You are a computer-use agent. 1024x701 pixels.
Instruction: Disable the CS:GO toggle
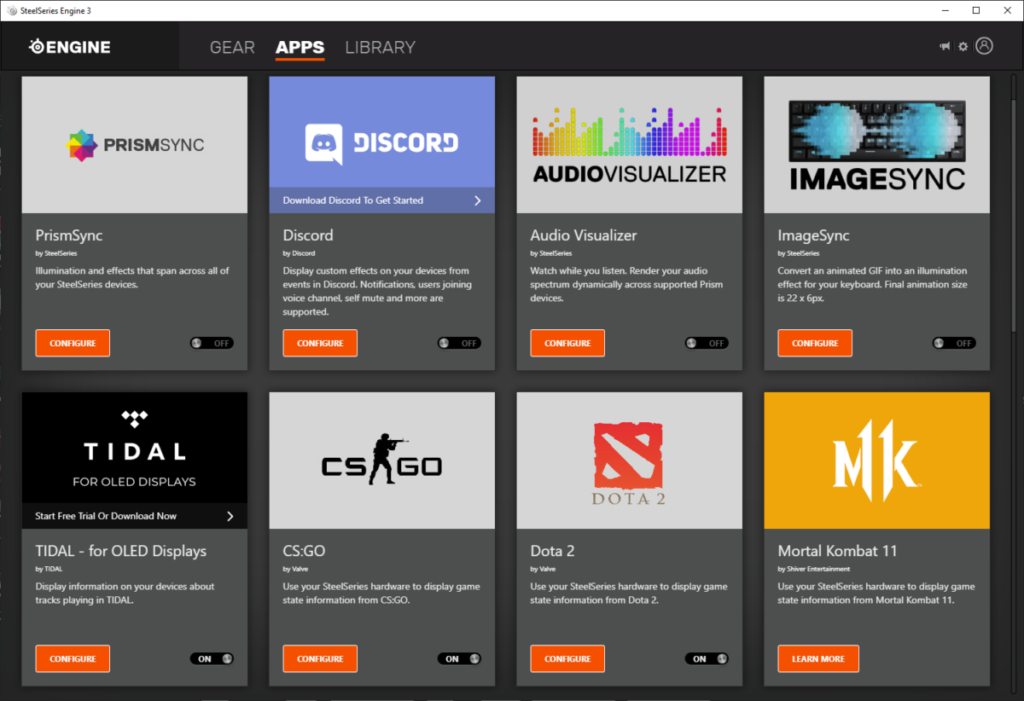click(459, 659)
